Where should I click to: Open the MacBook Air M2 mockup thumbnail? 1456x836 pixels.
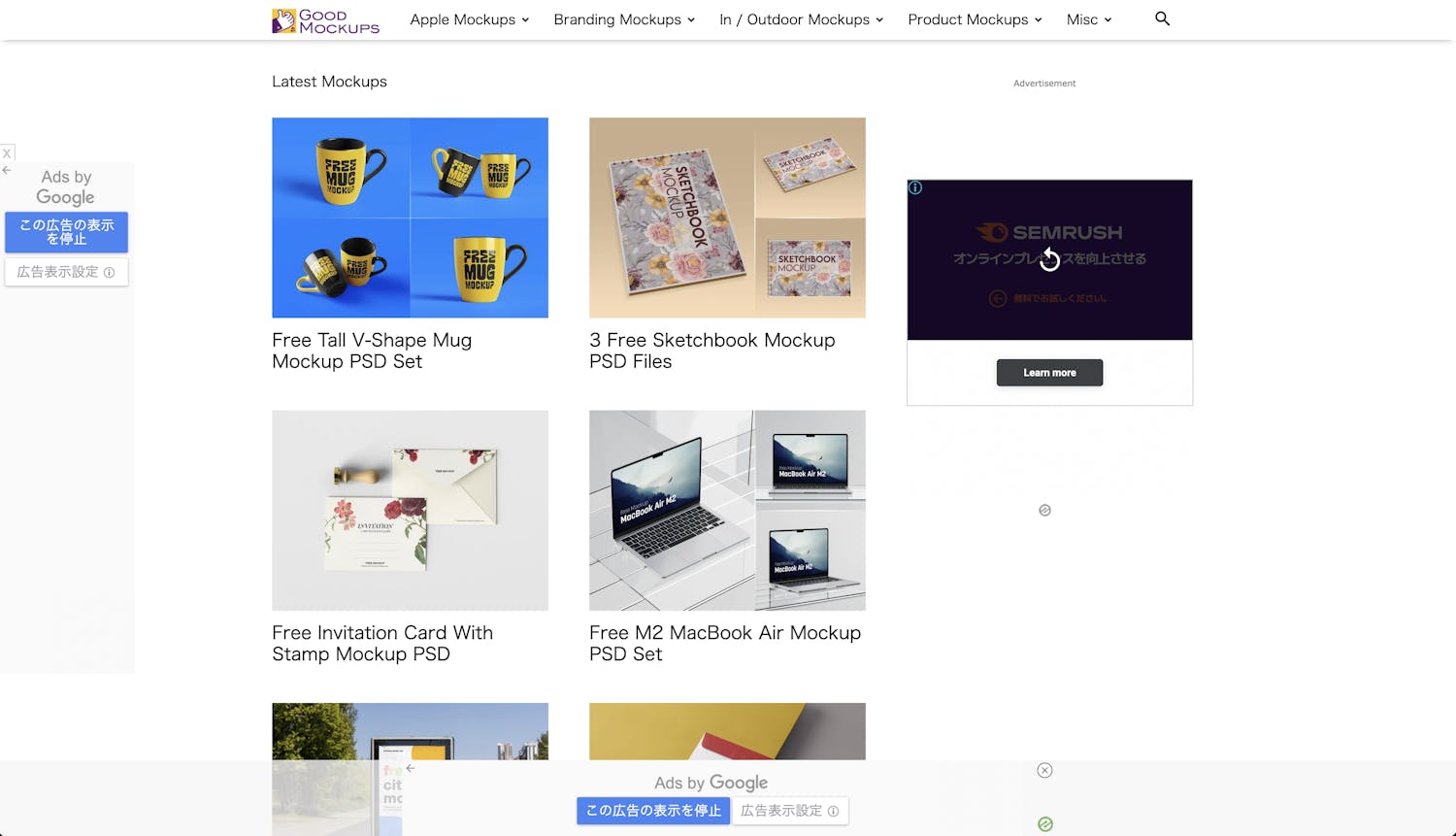pos(727,510)
